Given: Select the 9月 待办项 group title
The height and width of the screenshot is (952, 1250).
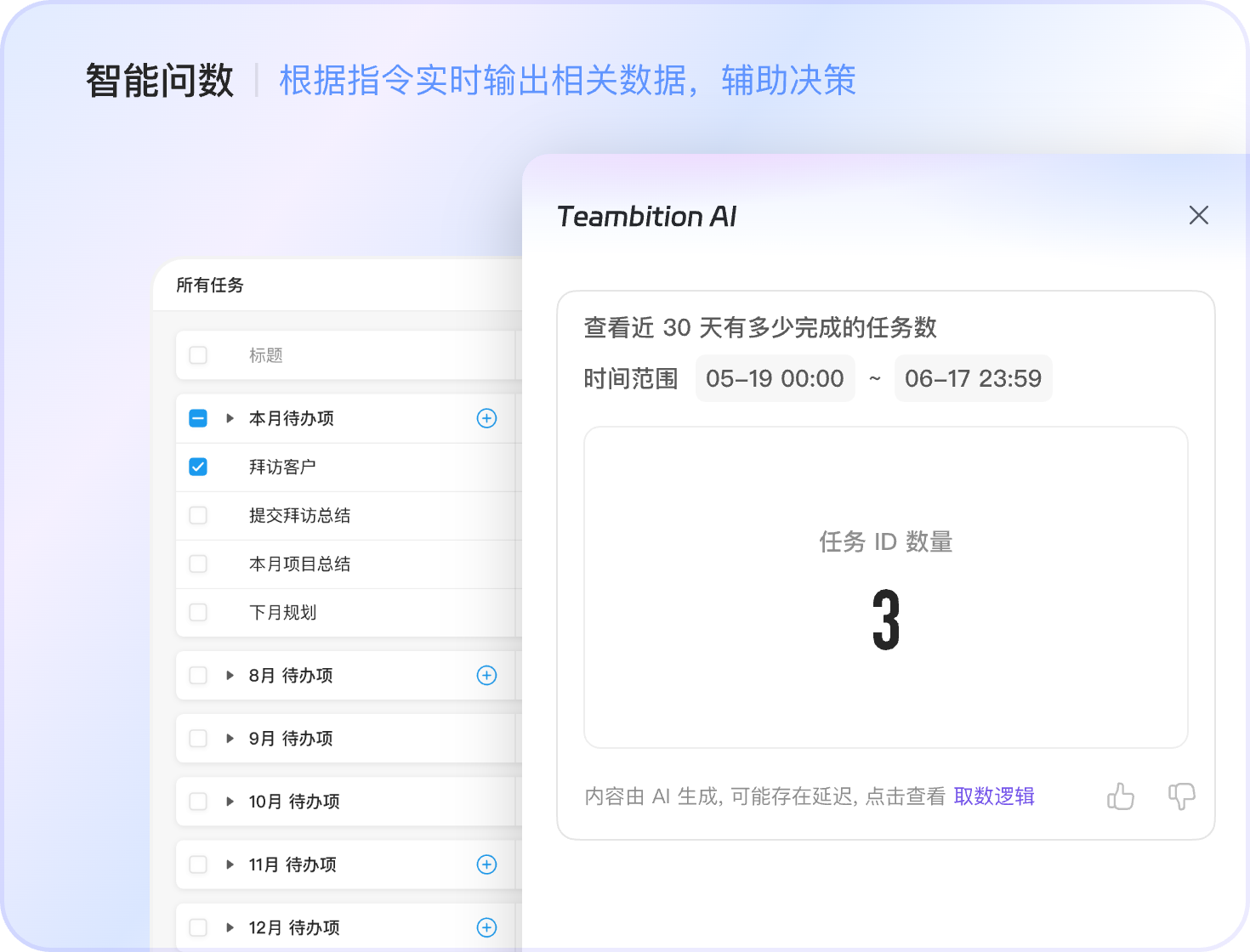Looking at the screenshot, I should coord(291,738).
